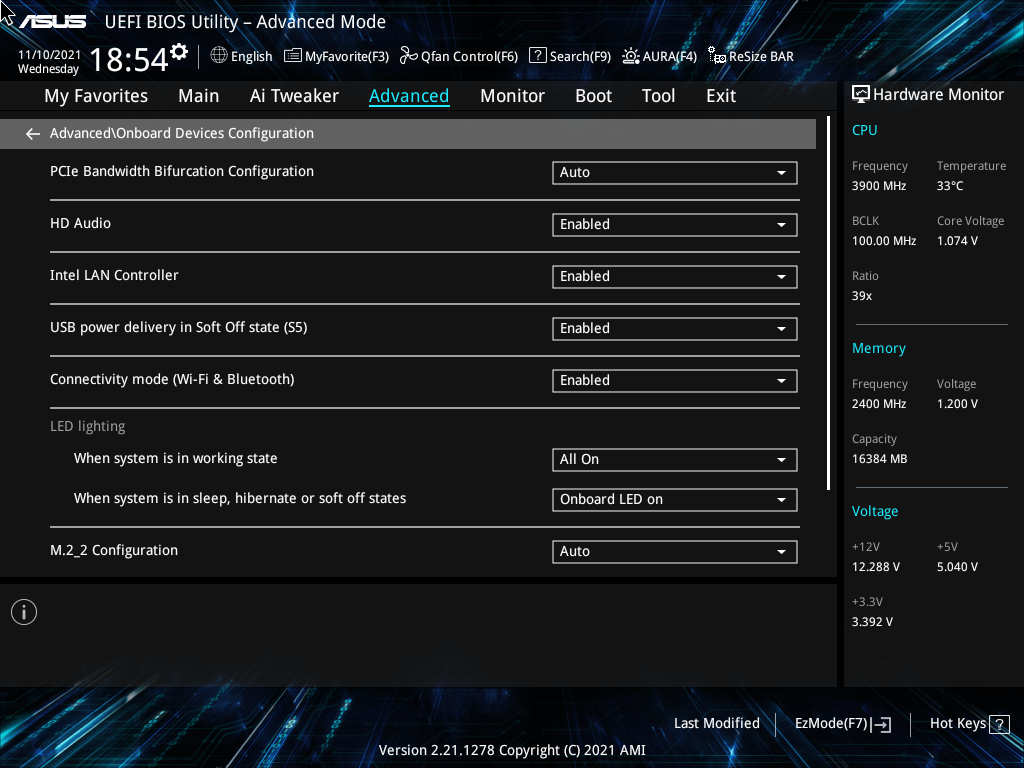The width and height of the screenshot is (1024, 768).
Task: Select the Advanced tab
Action: [x=409, y=96]
